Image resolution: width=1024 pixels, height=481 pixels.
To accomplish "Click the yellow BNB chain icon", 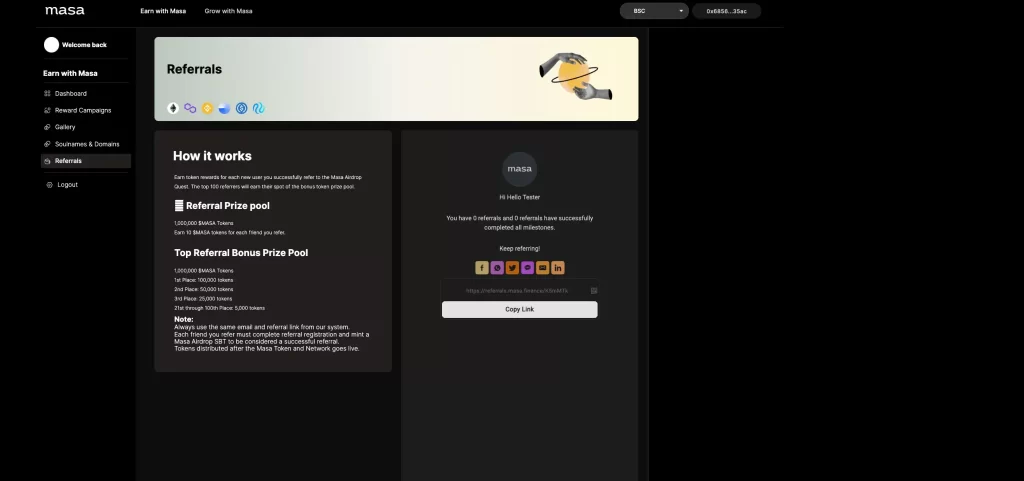I will [x=207, y=108].
